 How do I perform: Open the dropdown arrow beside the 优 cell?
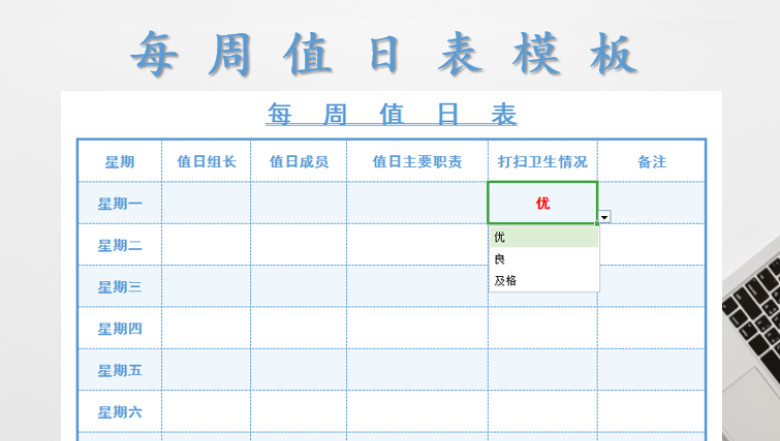[604, 217]
